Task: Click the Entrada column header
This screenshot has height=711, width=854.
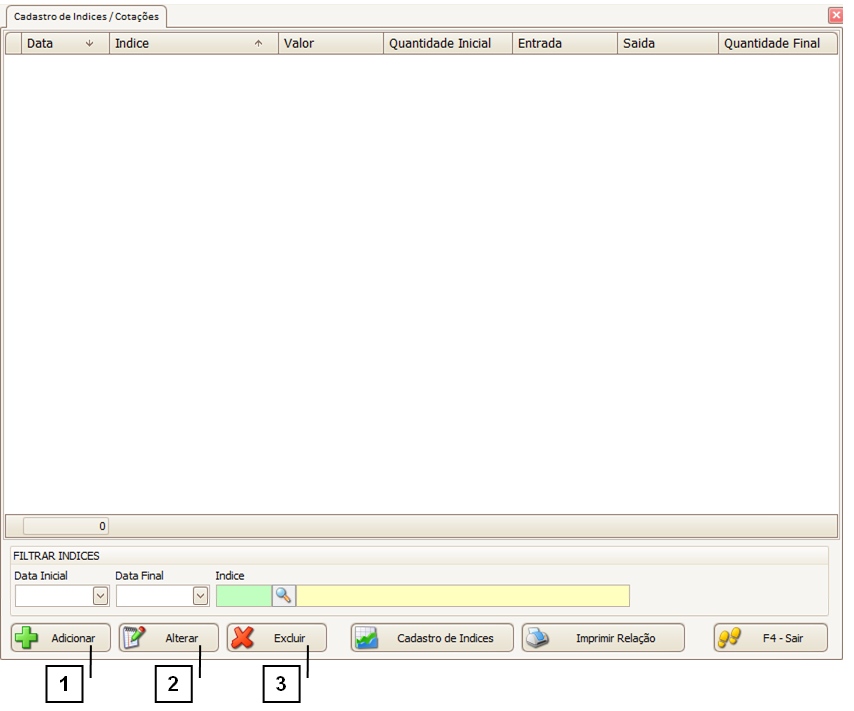Action: point(564,43)
